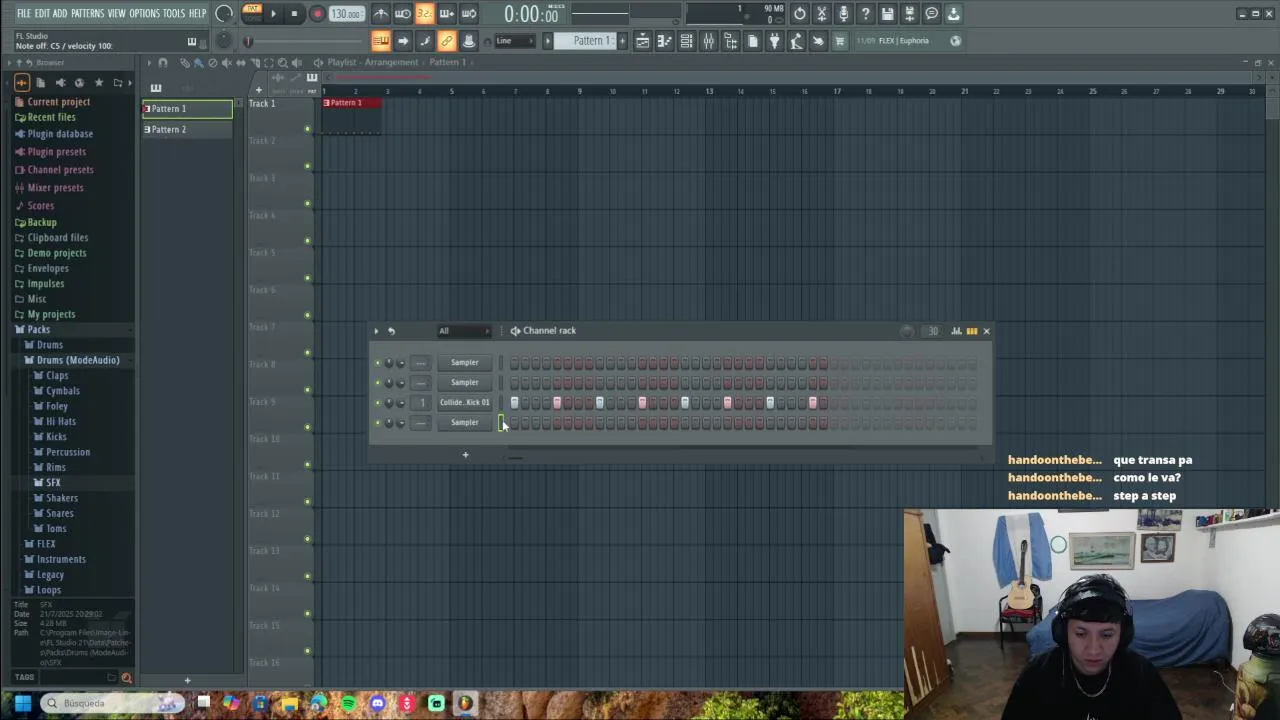The width and height of the screenshot is (1280, 720).
Task: Open the channel filter All dropdown
Action: pos(463,331)
